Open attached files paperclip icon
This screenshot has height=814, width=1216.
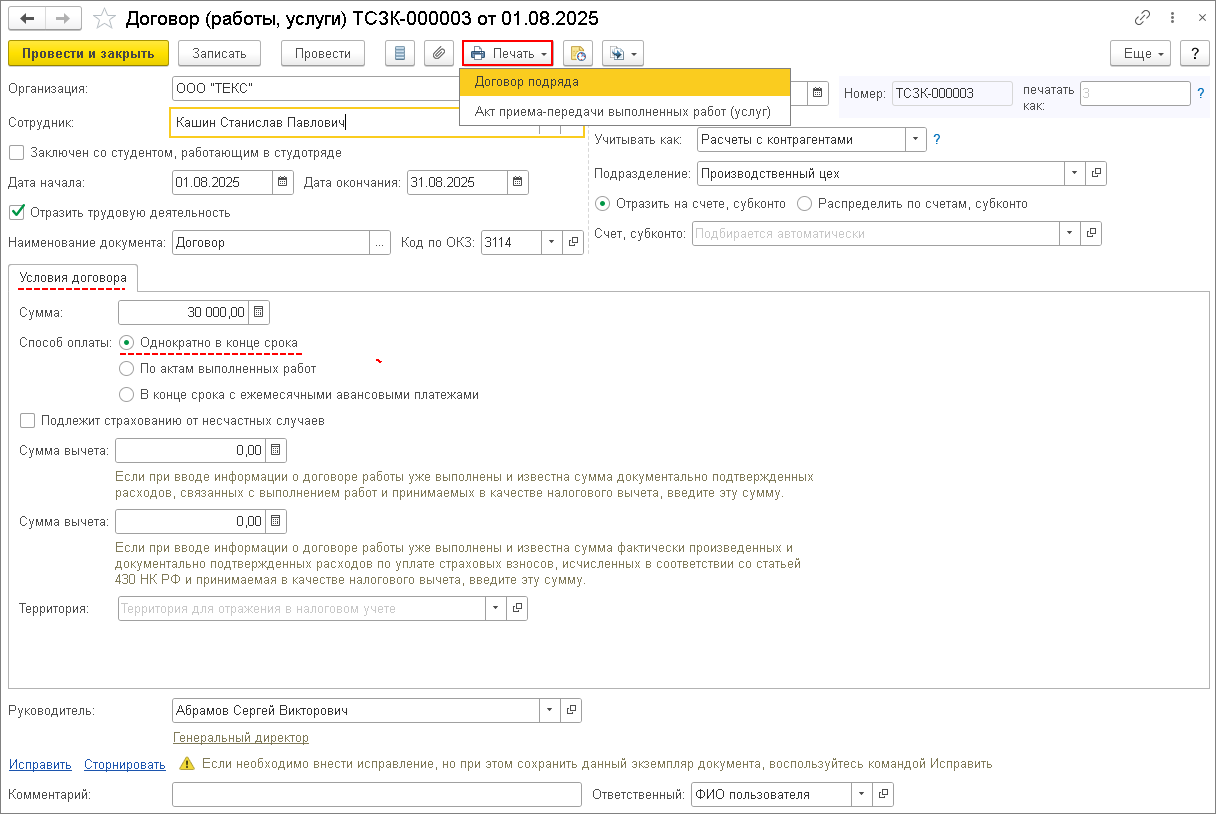tap(439, 53)
